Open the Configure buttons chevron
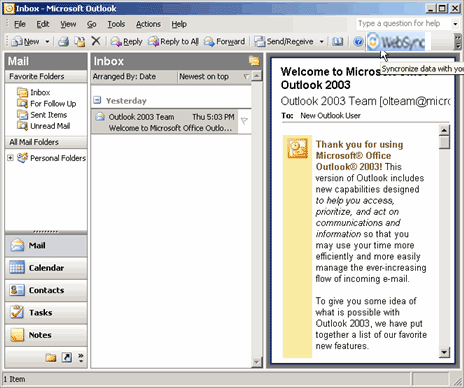This screenshot has width=464, height=388. click(x=81, y=358)
